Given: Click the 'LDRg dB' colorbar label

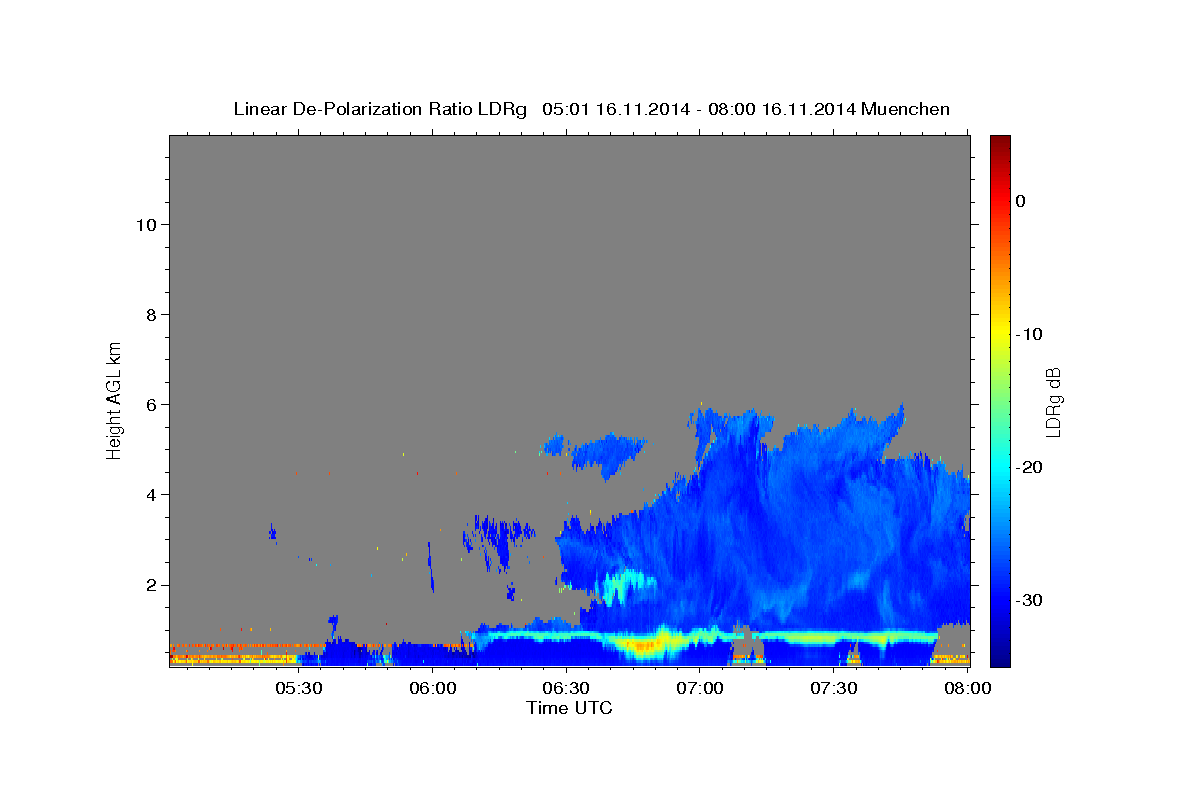Looking at the screenshot, I should (x=1053, y=401).
